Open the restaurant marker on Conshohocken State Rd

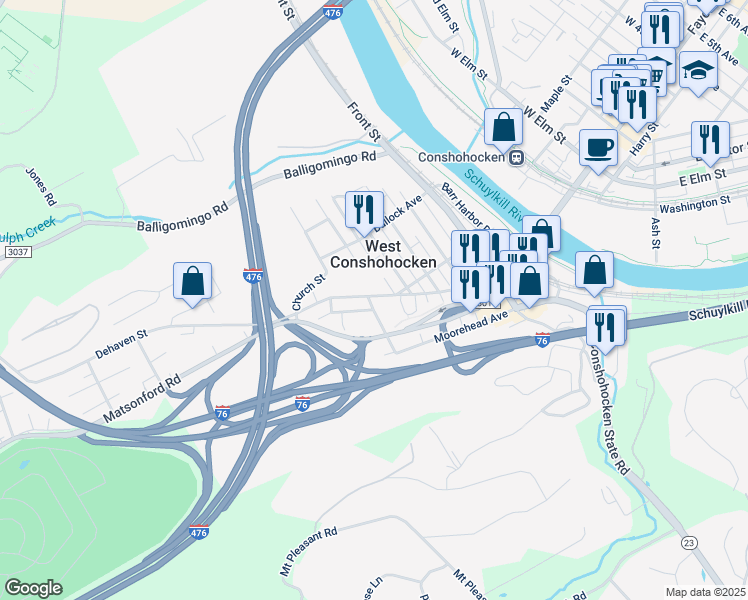click(x=606, y=329)
